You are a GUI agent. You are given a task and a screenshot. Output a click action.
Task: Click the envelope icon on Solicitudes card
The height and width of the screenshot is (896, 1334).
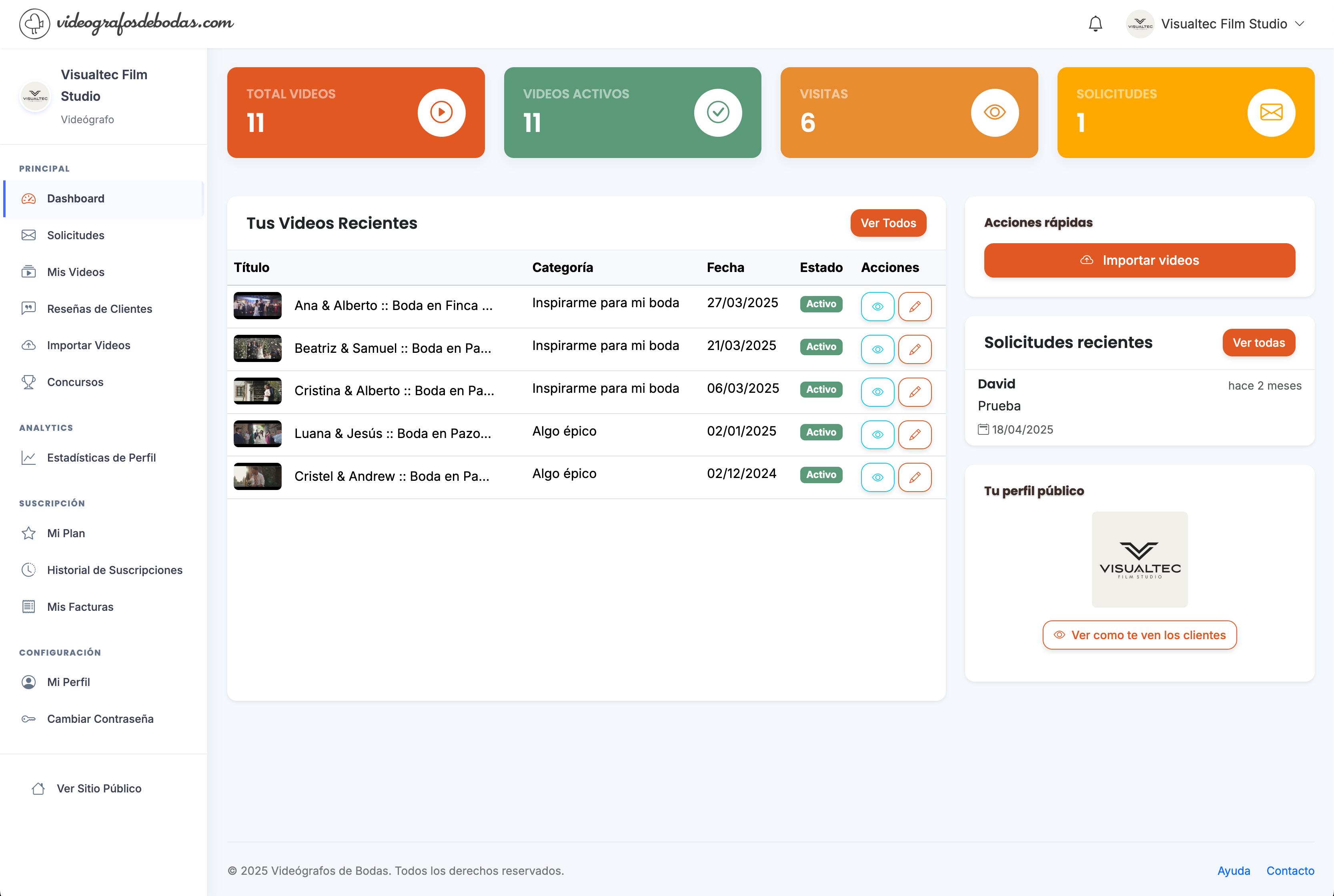coord(1270,112)
